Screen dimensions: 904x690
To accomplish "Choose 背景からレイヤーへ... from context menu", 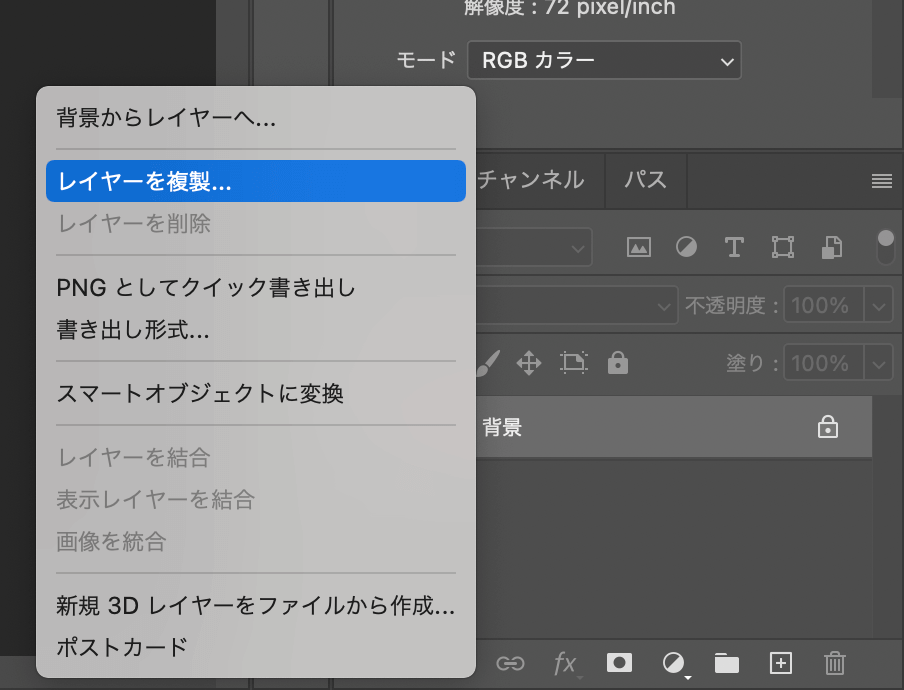I will pos(255,118).
